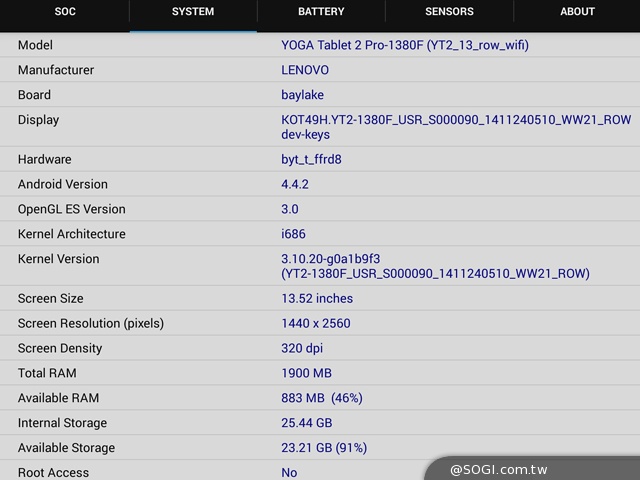
Task: Switch to the SOC tab
Action: click(65, 12)
